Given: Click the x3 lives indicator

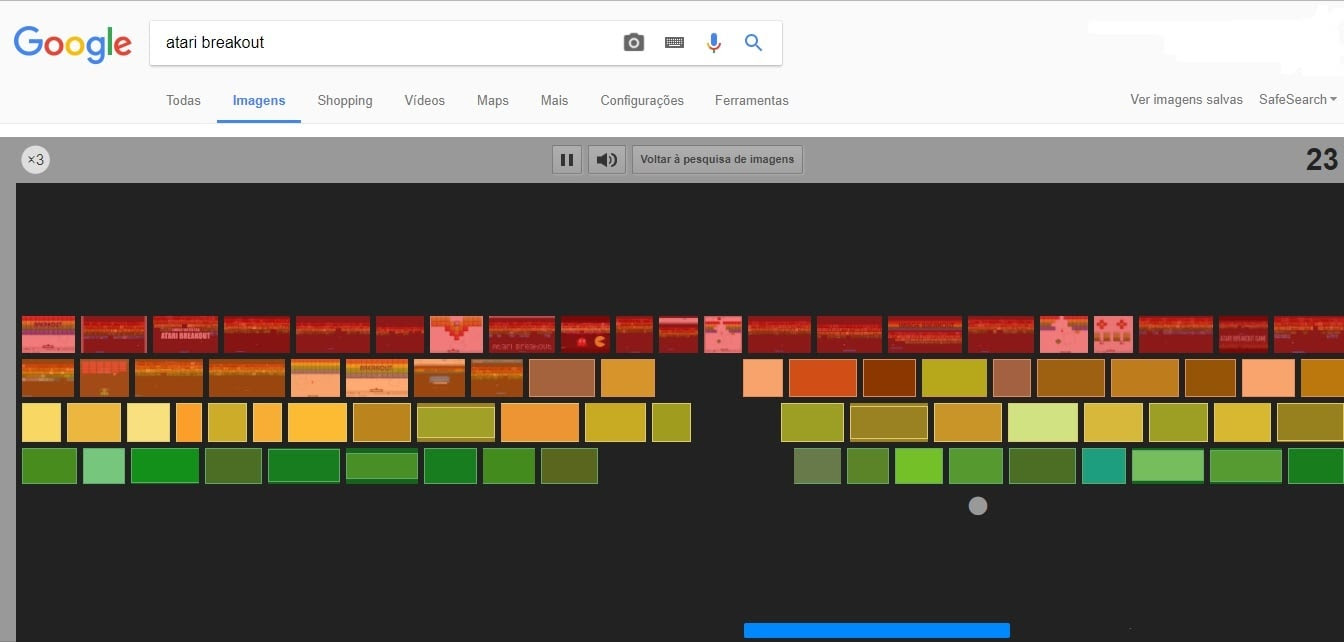Looking at the screenshot, I should tap(35, 159).
